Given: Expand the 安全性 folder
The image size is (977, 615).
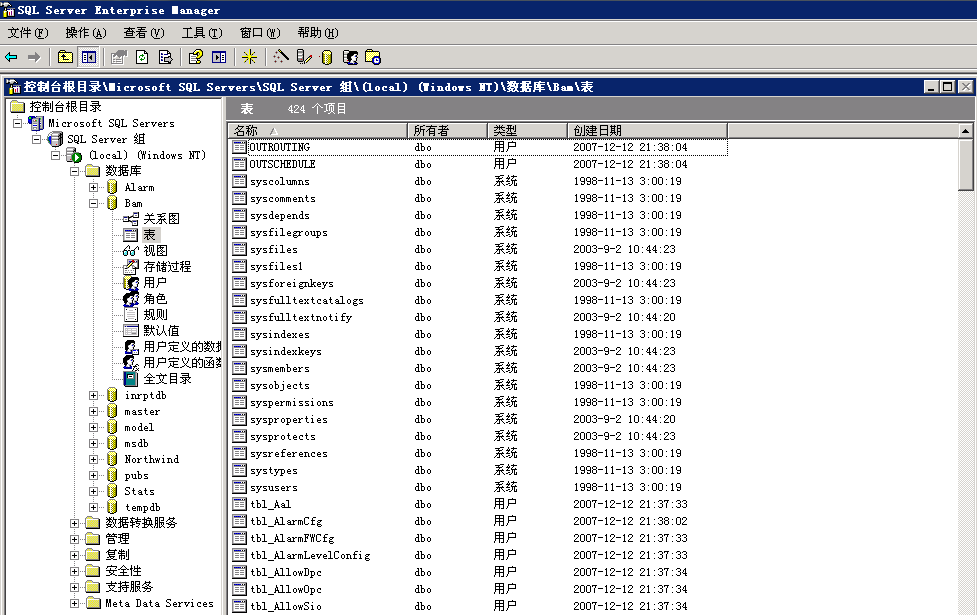Looking at the screenshot, I should tap(74, 571).
